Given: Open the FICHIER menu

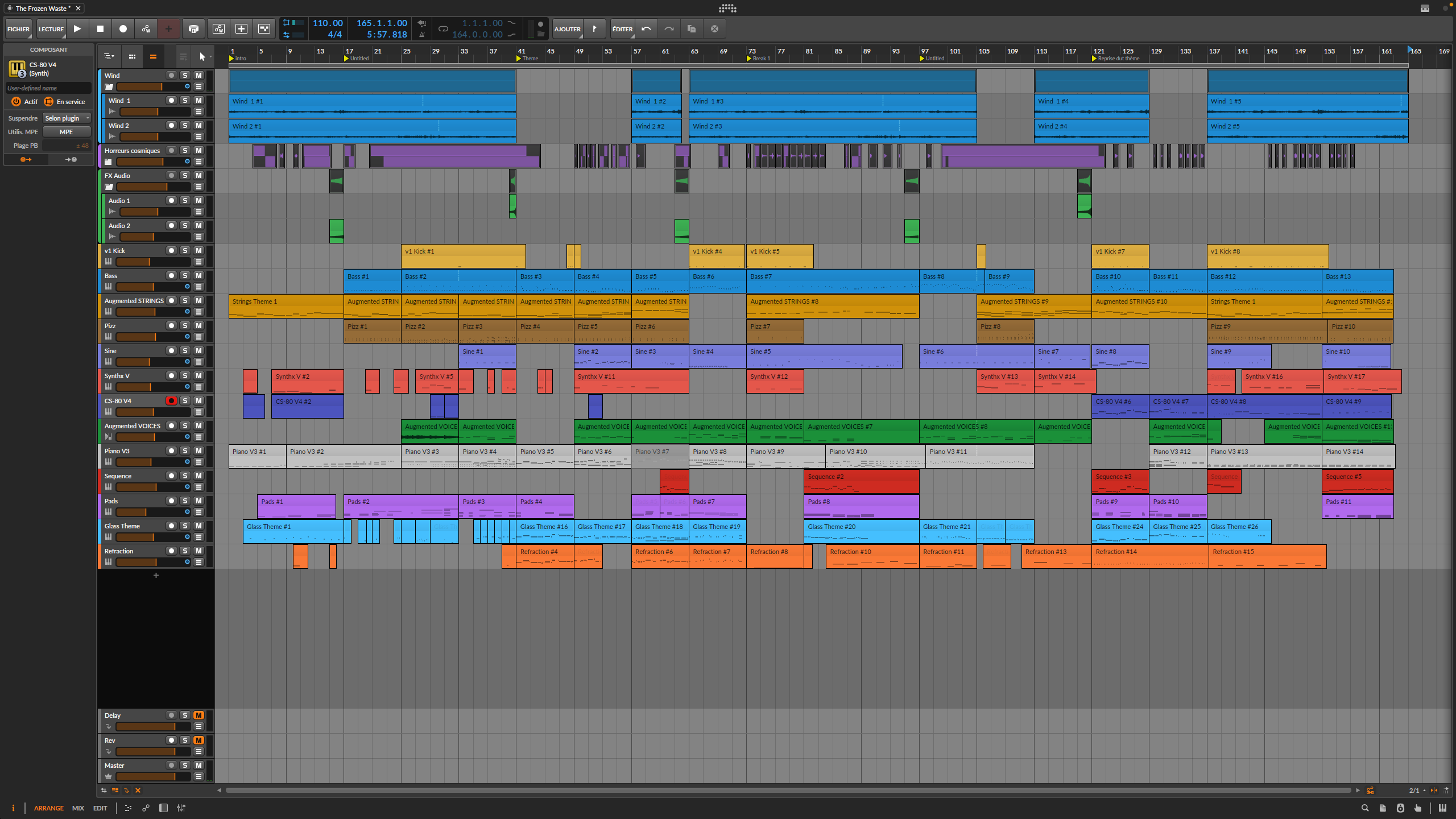Looking at the screenshot, I should tap(18, 28).
